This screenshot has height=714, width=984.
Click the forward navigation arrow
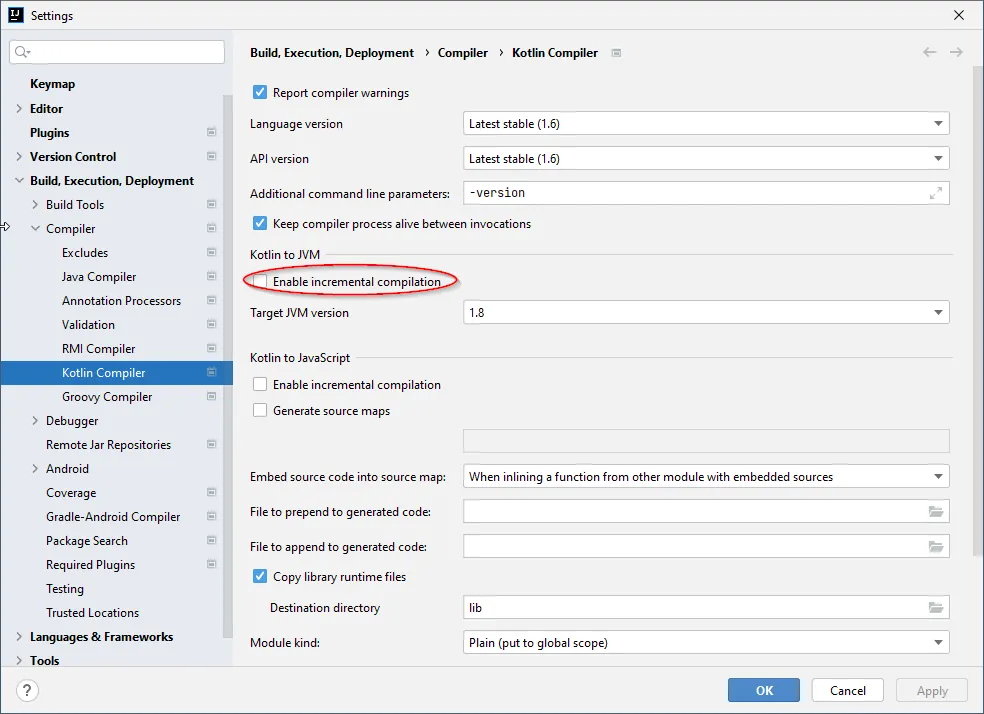coord(956,52)
